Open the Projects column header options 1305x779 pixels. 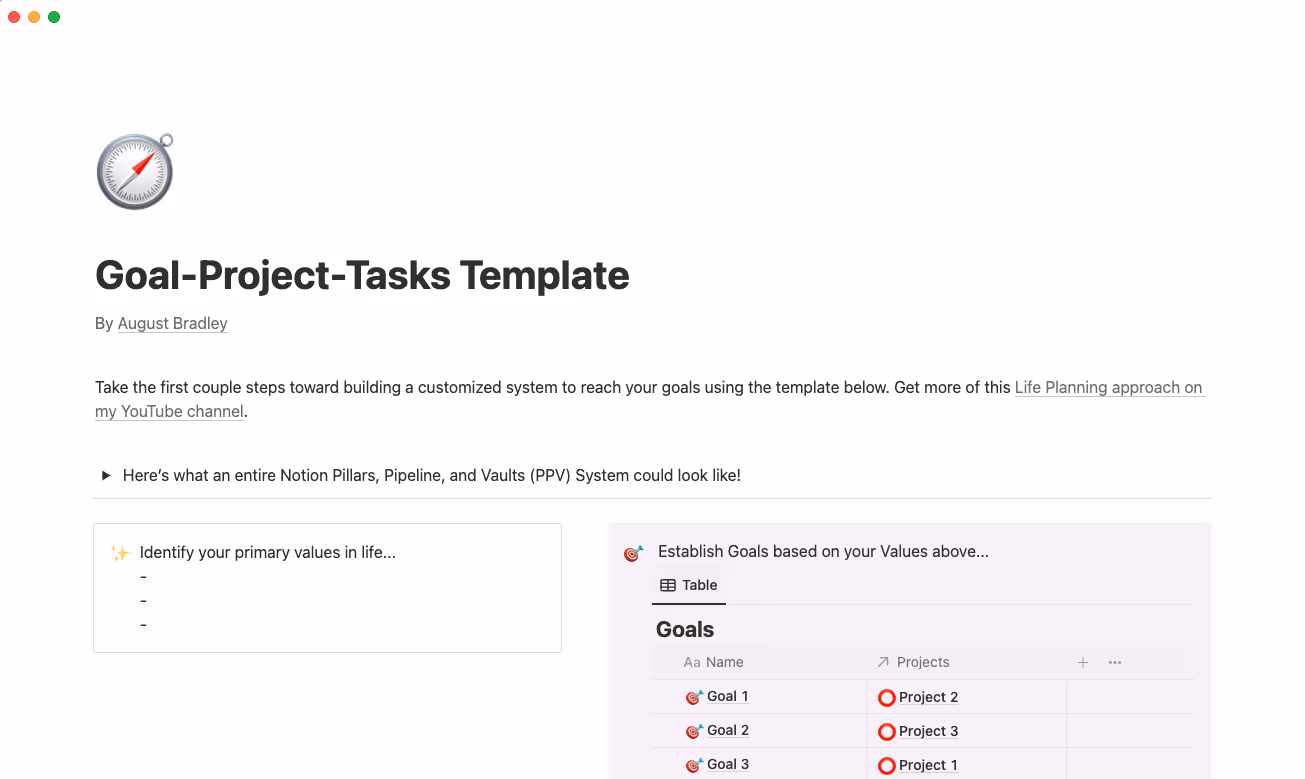point(923,661)
